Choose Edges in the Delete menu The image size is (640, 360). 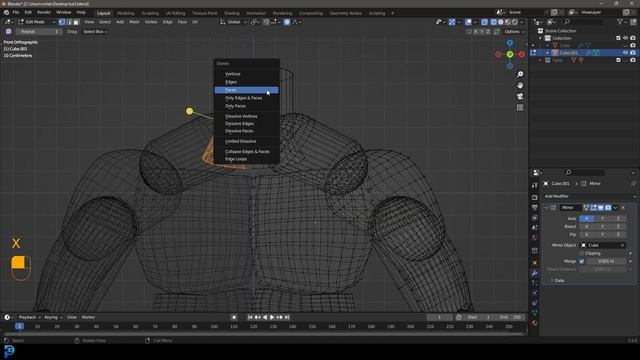point(247,82)
